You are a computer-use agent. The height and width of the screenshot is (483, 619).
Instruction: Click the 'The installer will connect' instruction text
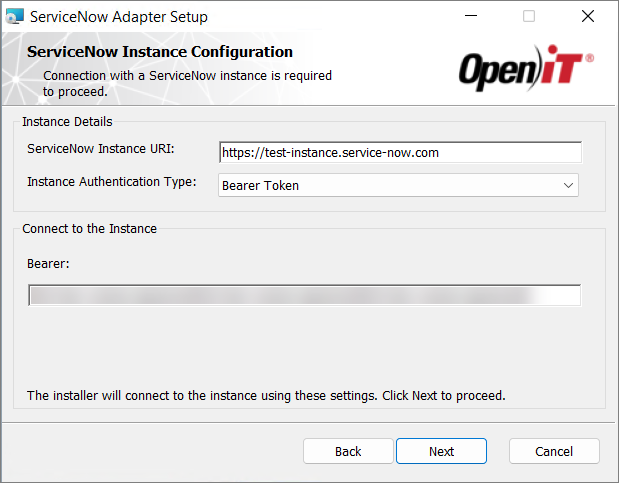[x=266, y=396]
